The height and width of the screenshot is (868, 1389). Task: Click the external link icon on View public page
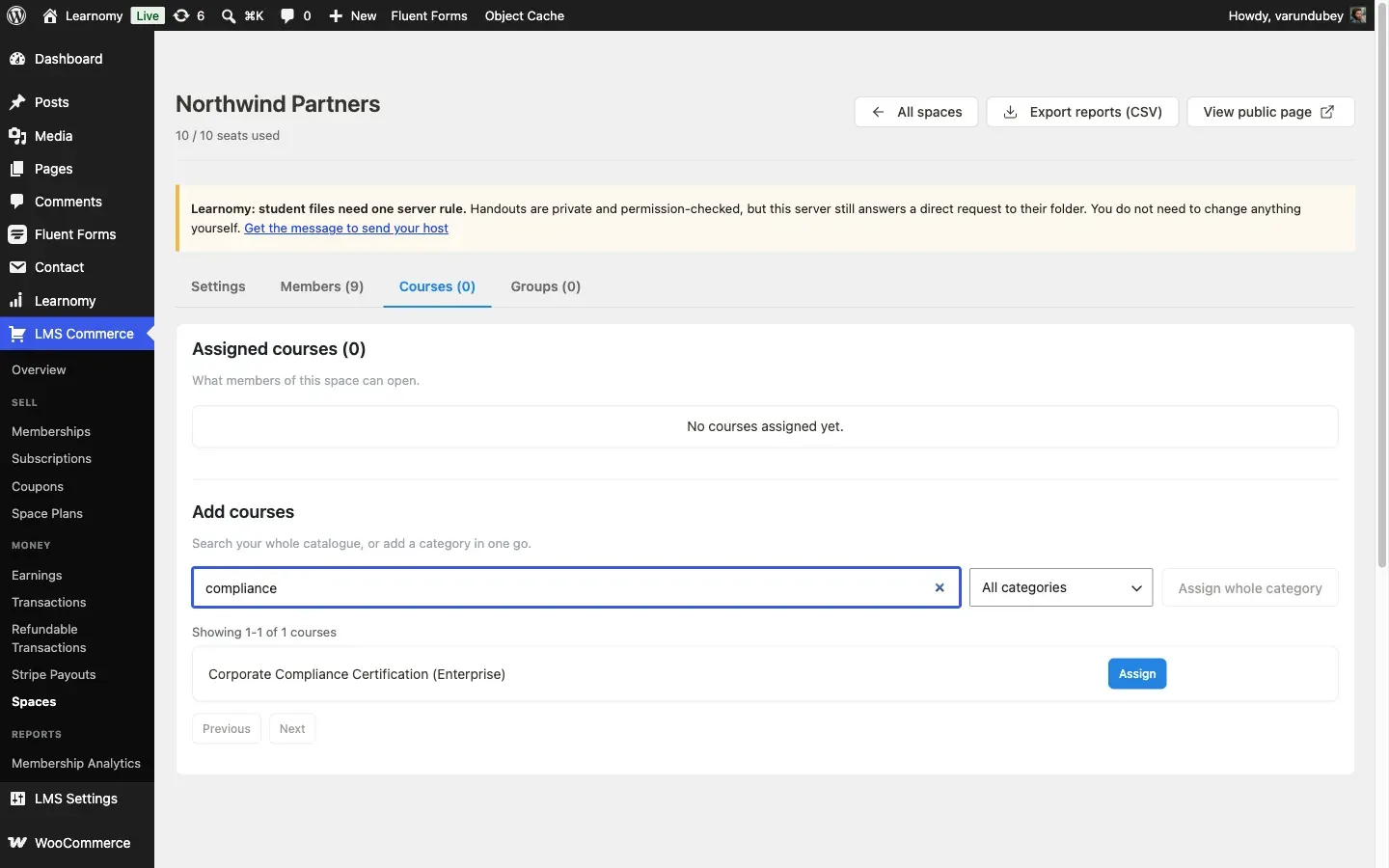coord(1327,112)
